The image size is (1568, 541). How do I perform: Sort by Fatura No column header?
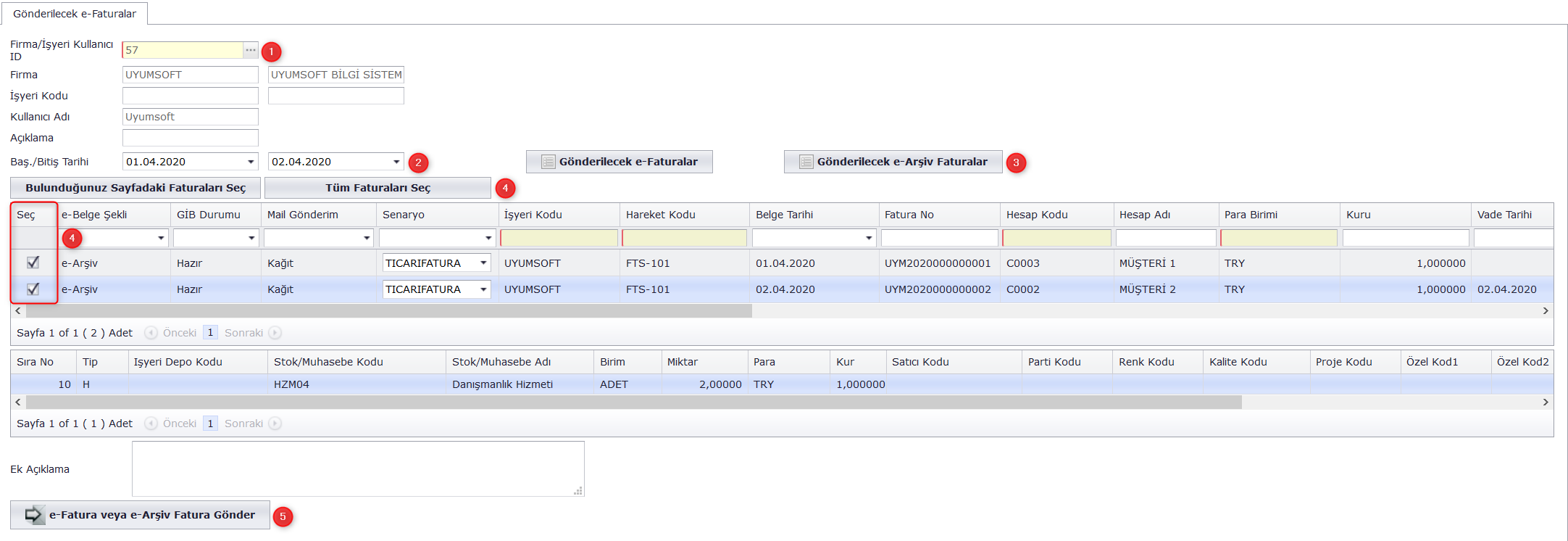(x=909, y=215)
